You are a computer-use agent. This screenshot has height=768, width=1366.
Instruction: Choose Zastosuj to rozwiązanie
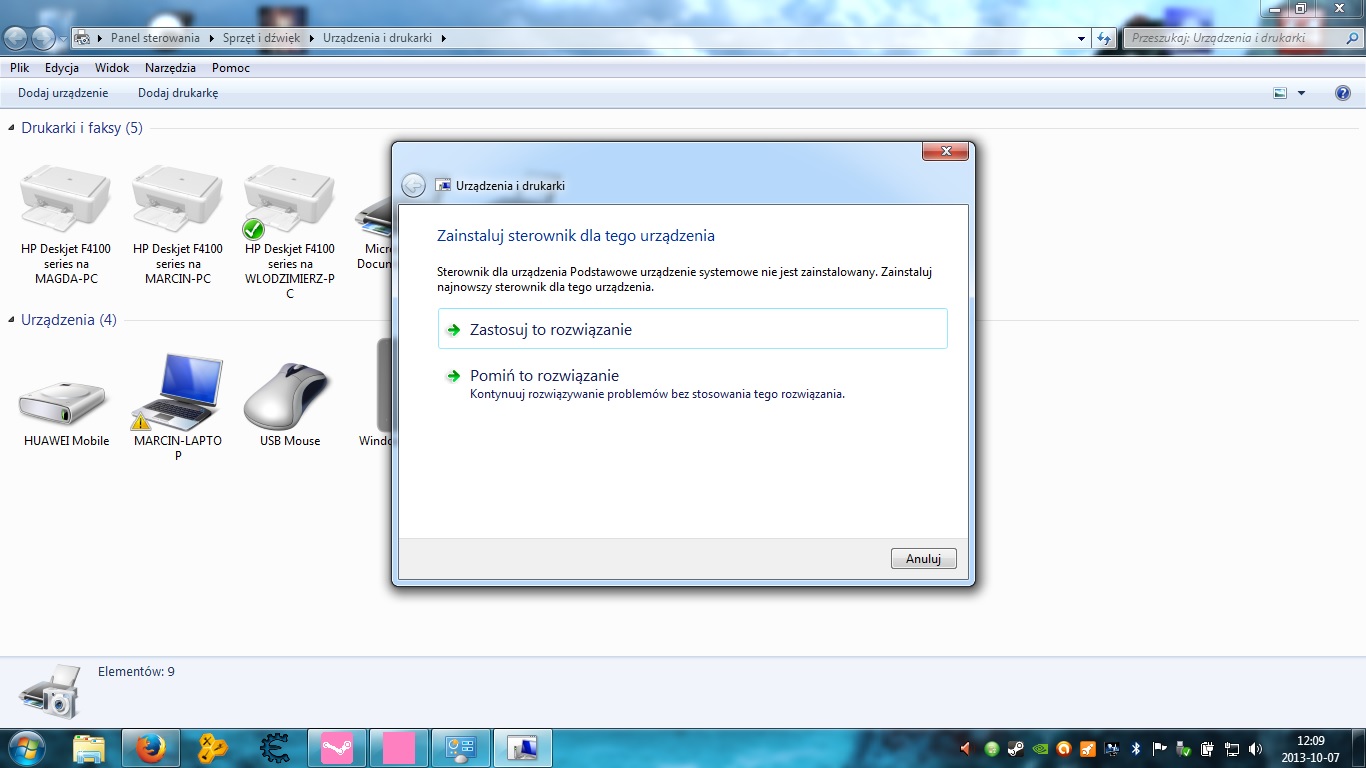692,329
